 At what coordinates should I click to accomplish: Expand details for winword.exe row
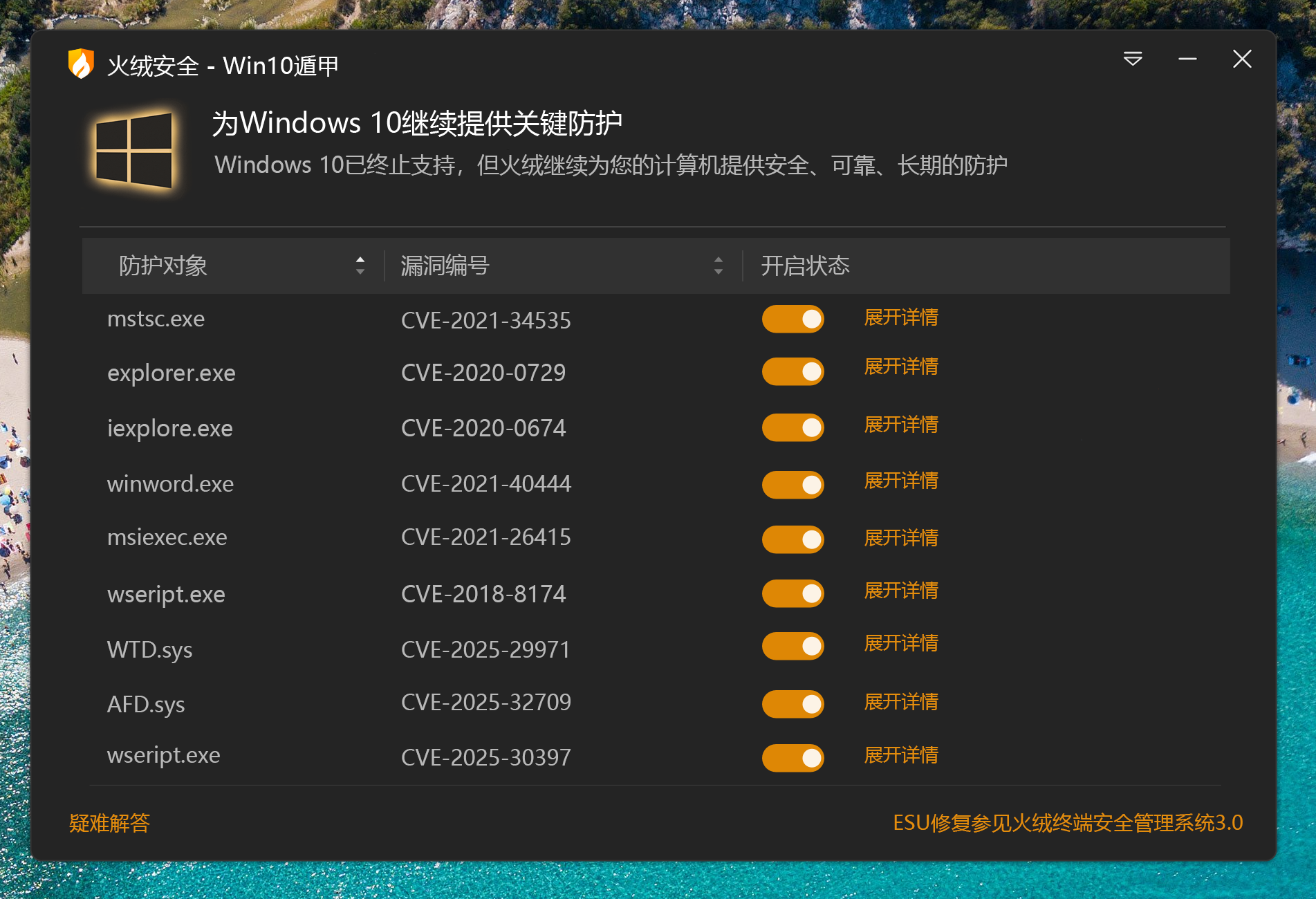point(901,481)
